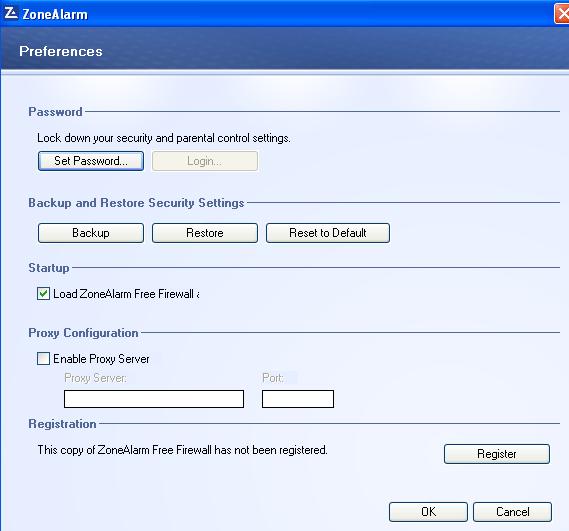Click the Set Password... button
569x531 pixels.
91,161
